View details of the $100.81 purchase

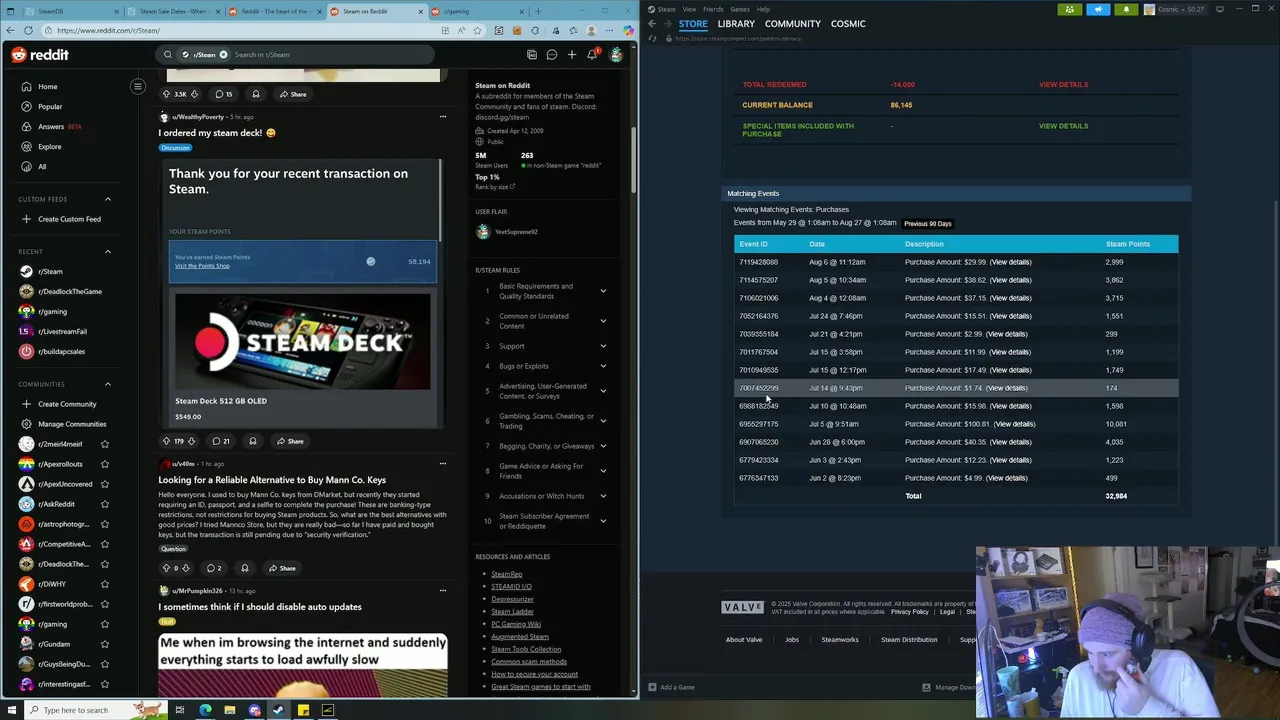click(1014, 424)
